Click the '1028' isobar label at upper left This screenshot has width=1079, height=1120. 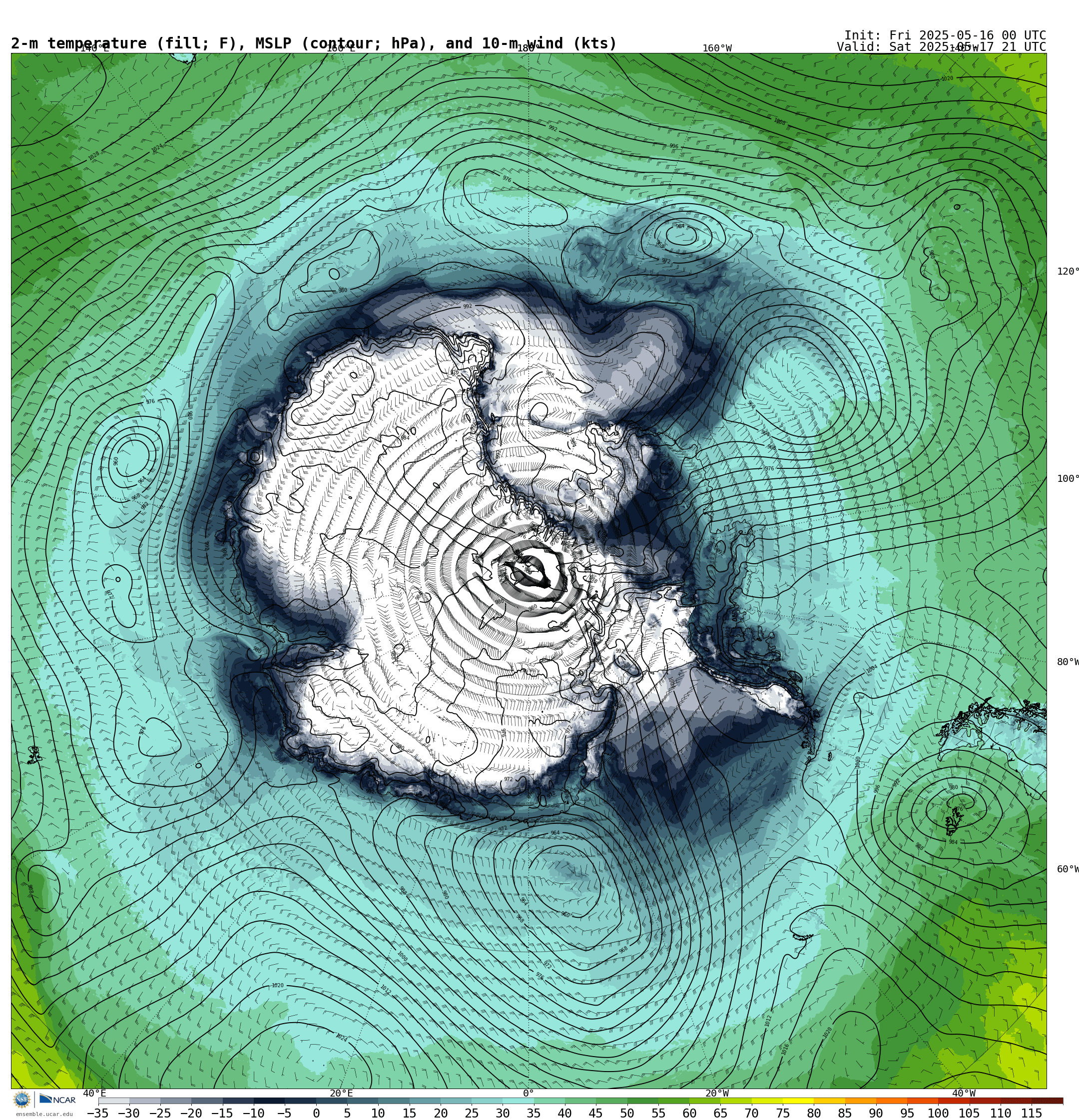(x=94, y=155)
